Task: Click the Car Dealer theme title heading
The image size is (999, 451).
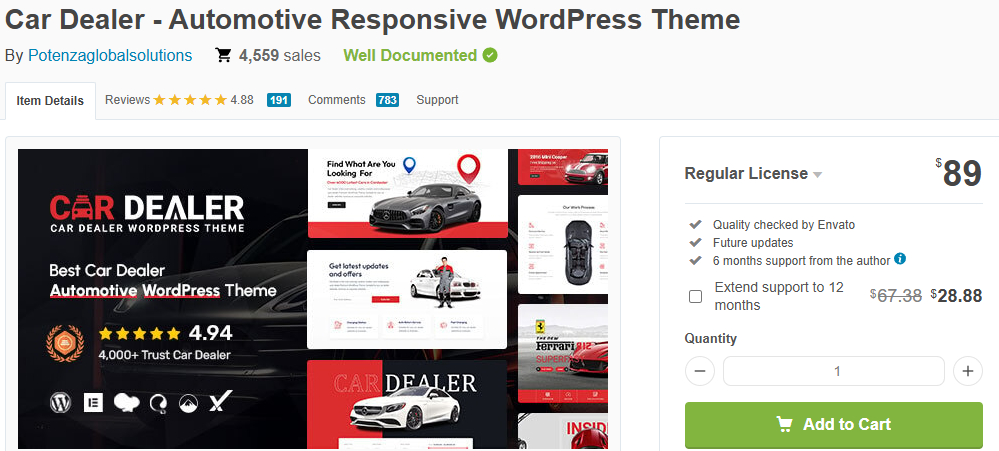Action: pyautogui.click(x=372, y=20)
